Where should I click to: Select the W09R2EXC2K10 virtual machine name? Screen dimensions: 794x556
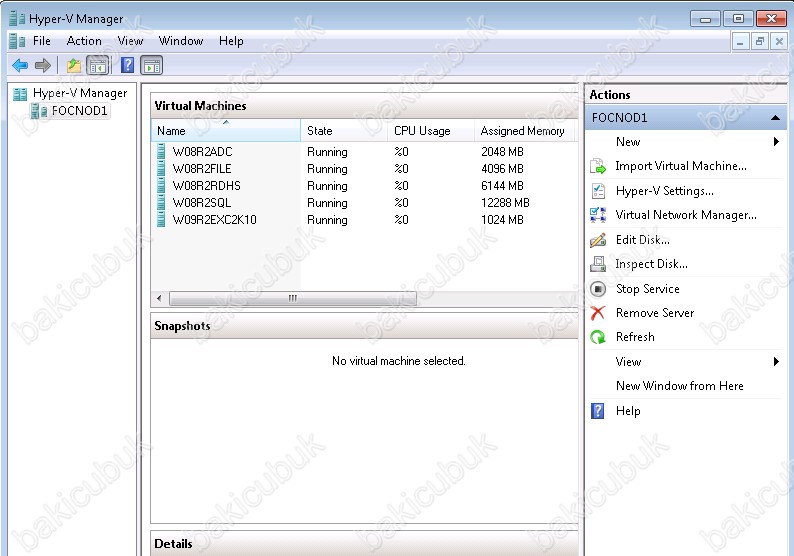click(x=215, y=220)
